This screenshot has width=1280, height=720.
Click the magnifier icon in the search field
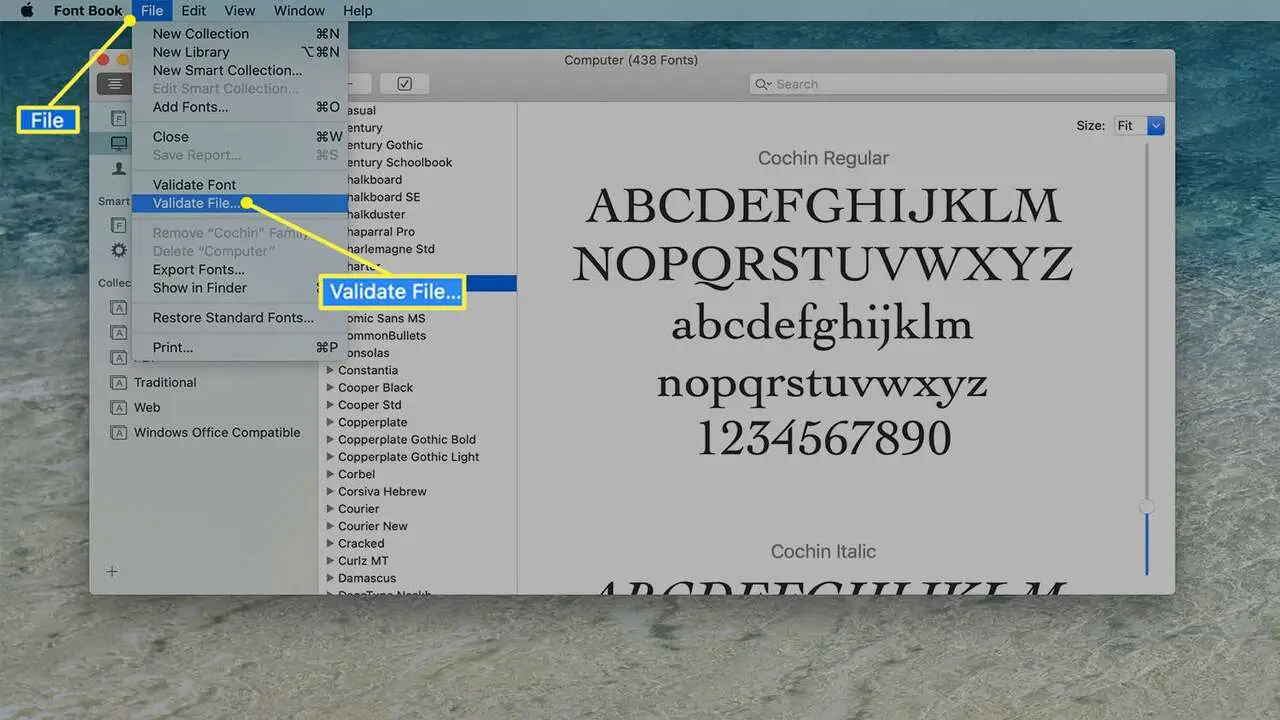click(x=764, y=84)
